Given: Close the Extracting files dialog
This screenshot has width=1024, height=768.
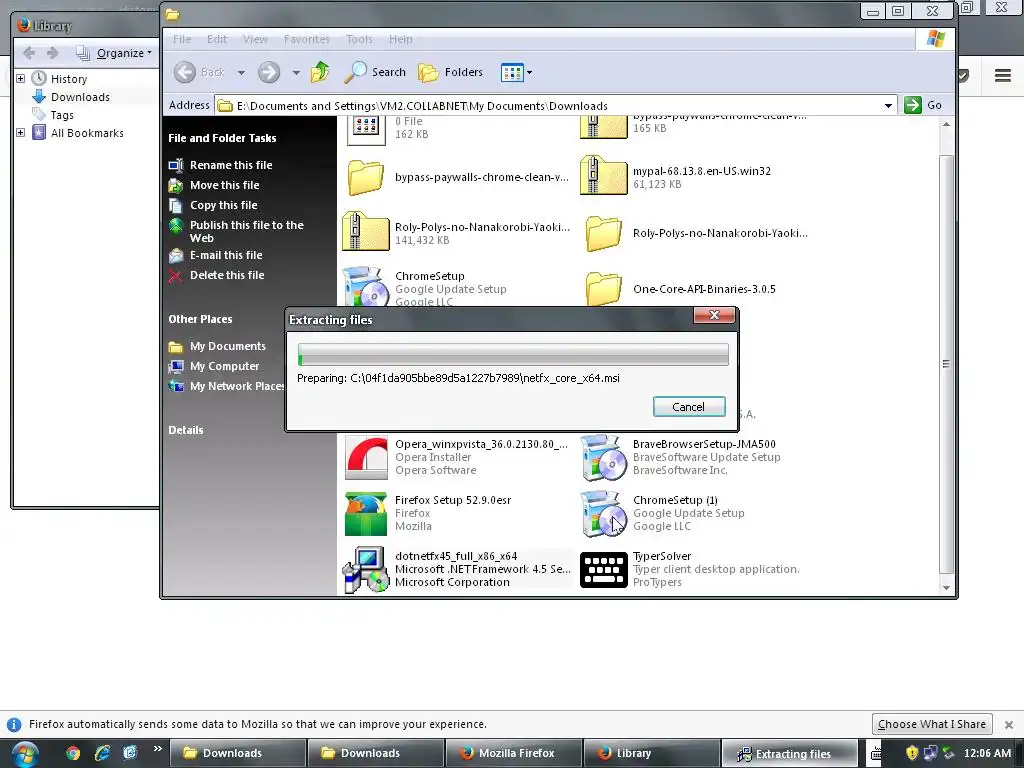Looking at the screenshot, I should [x=714, y=315].
